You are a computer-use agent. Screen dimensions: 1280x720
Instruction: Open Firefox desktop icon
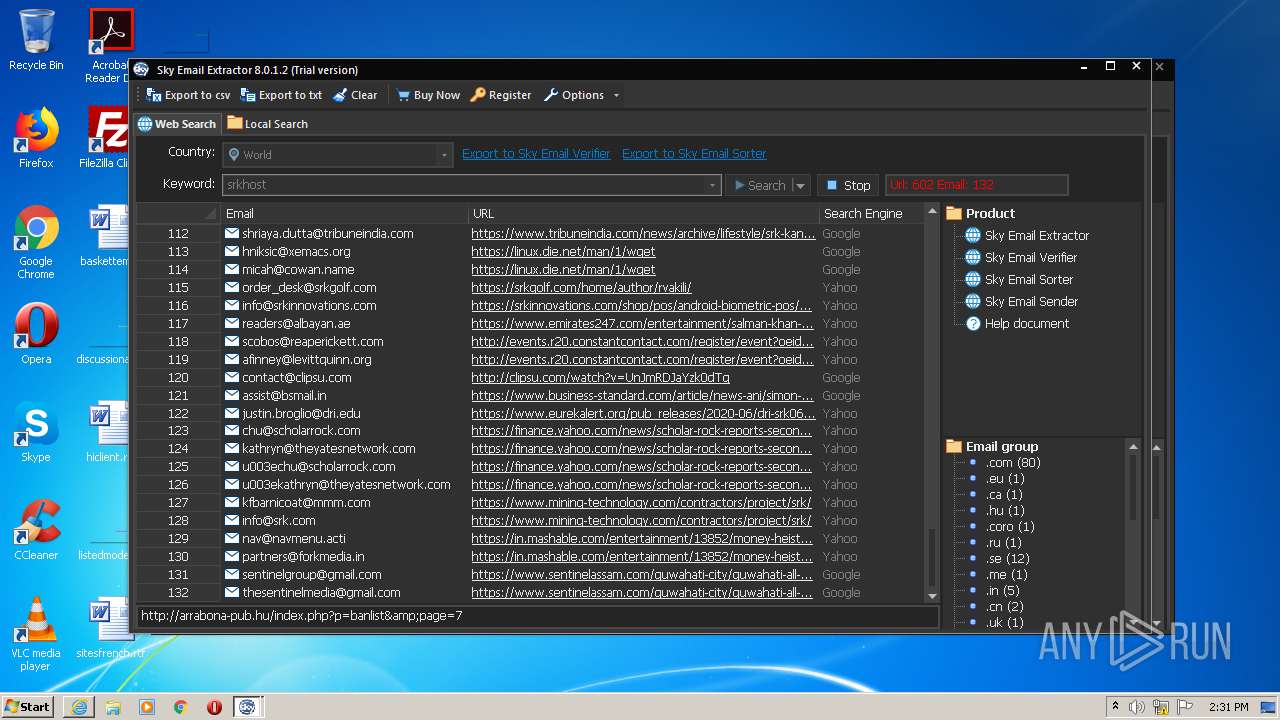(36, 138)
